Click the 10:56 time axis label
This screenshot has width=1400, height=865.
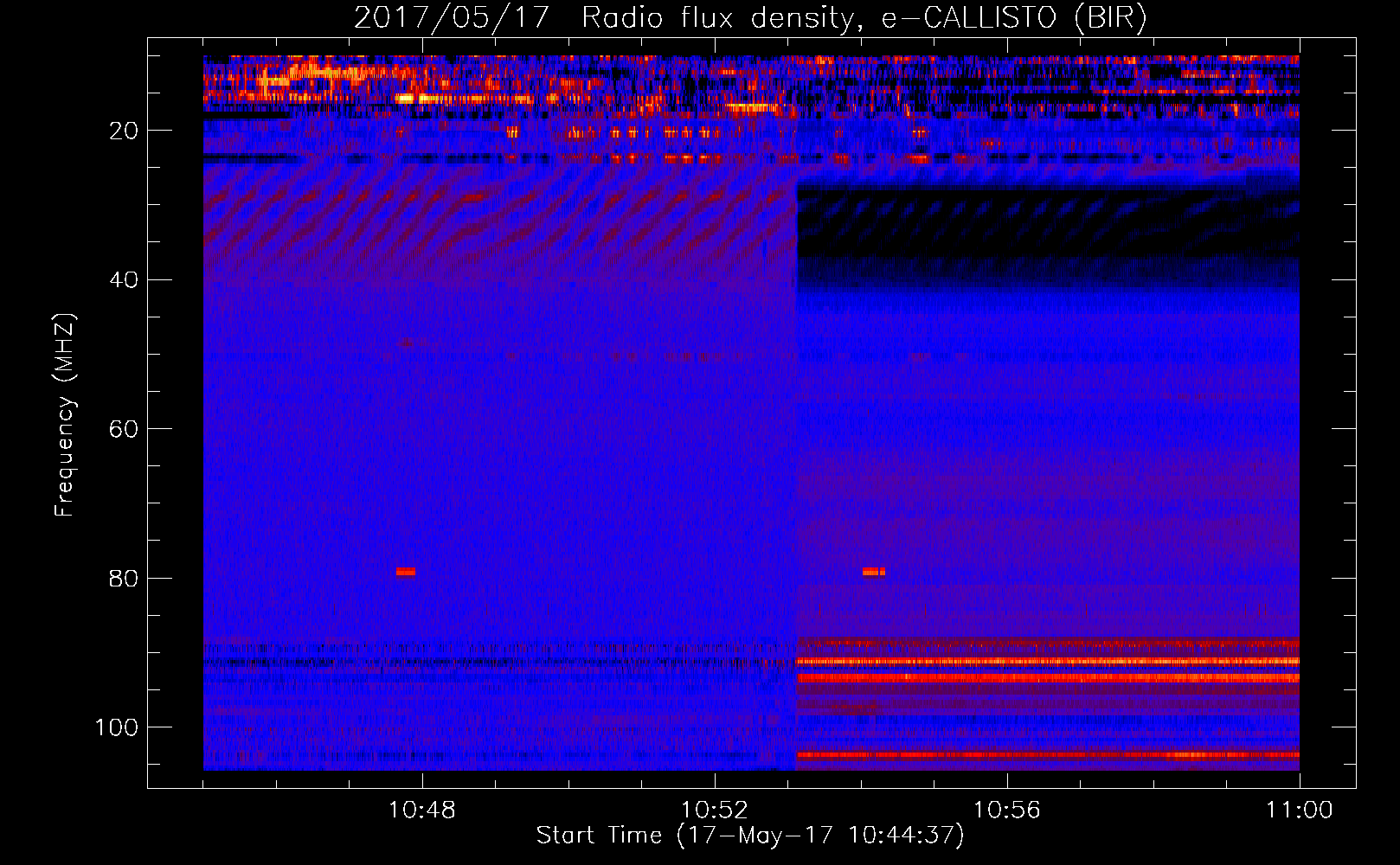1007,811
